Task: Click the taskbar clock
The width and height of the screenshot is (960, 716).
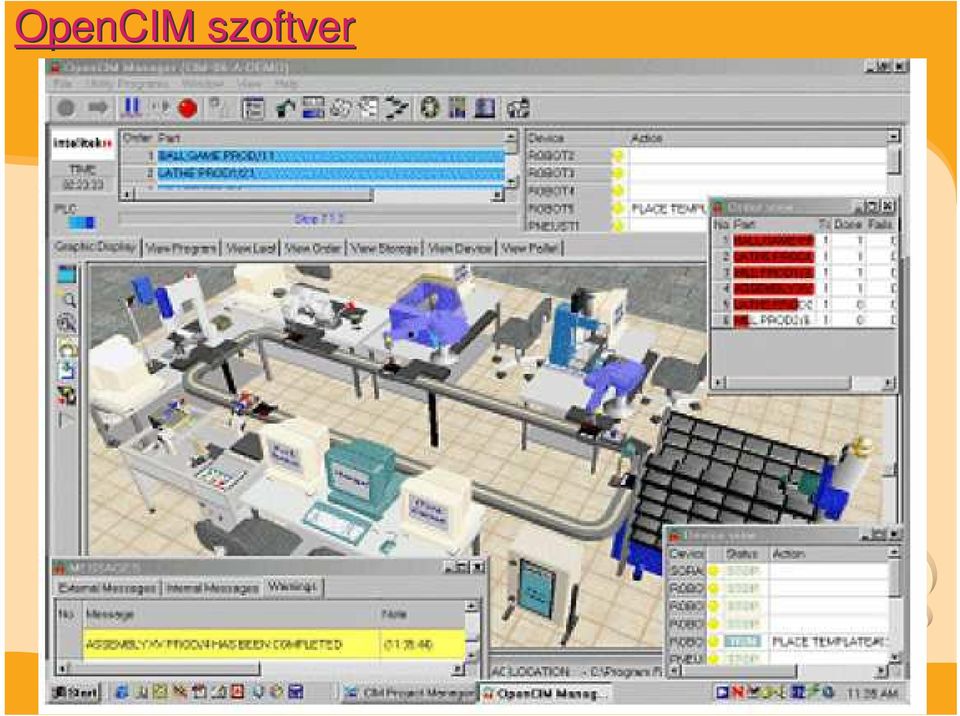Action: [872, 693]
